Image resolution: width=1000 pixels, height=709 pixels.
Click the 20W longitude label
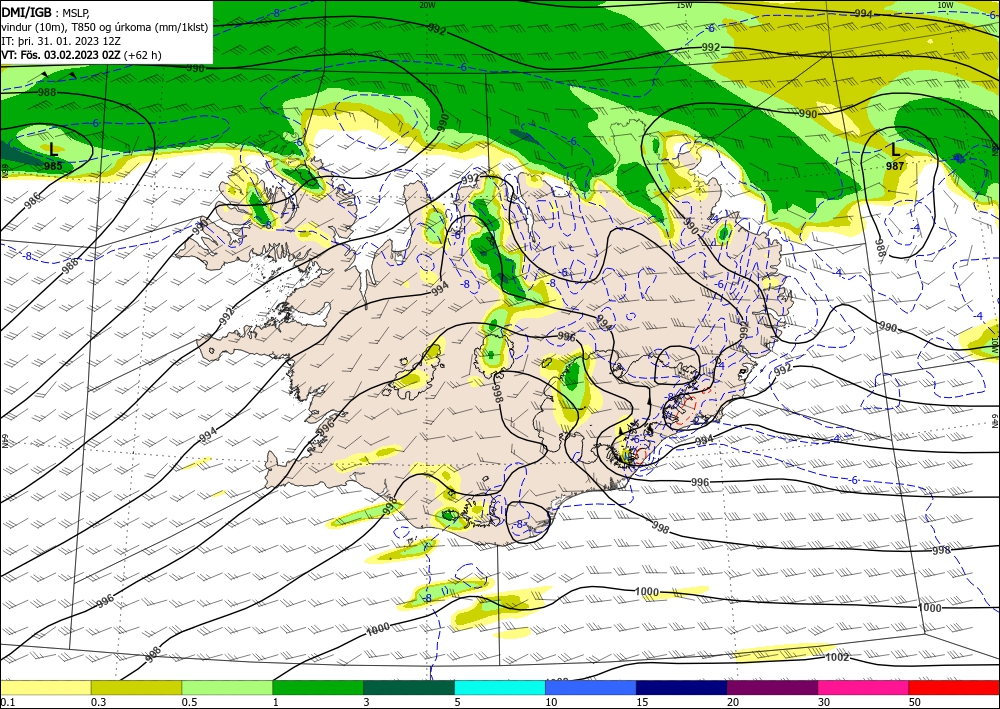coord(427,5)
